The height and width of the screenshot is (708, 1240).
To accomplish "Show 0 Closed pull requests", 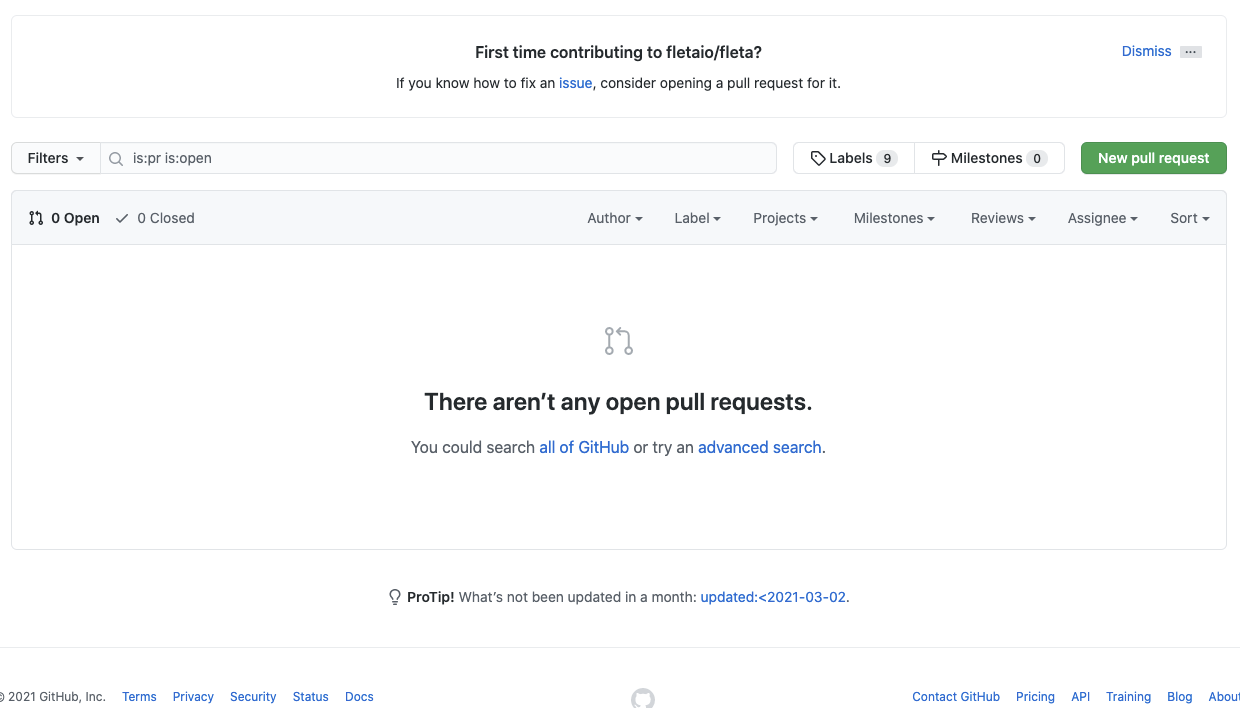I will point(155,218).
